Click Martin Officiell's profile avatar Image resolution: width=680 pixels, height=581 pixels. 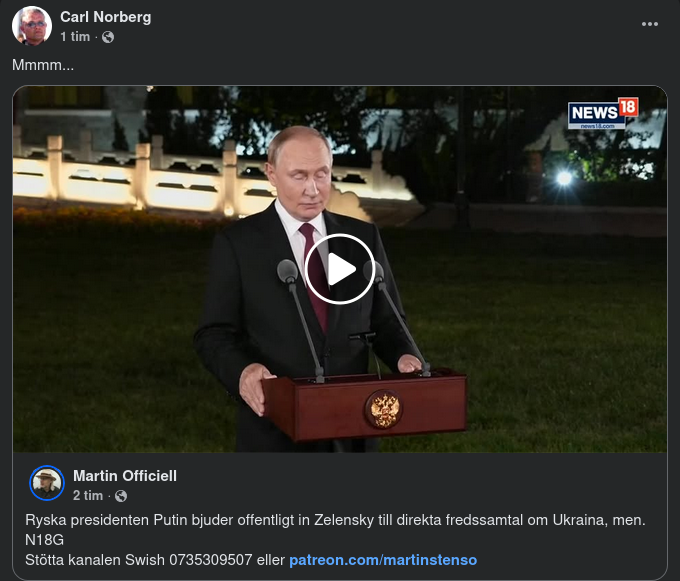pyautogui.click(x=47, y=483)
